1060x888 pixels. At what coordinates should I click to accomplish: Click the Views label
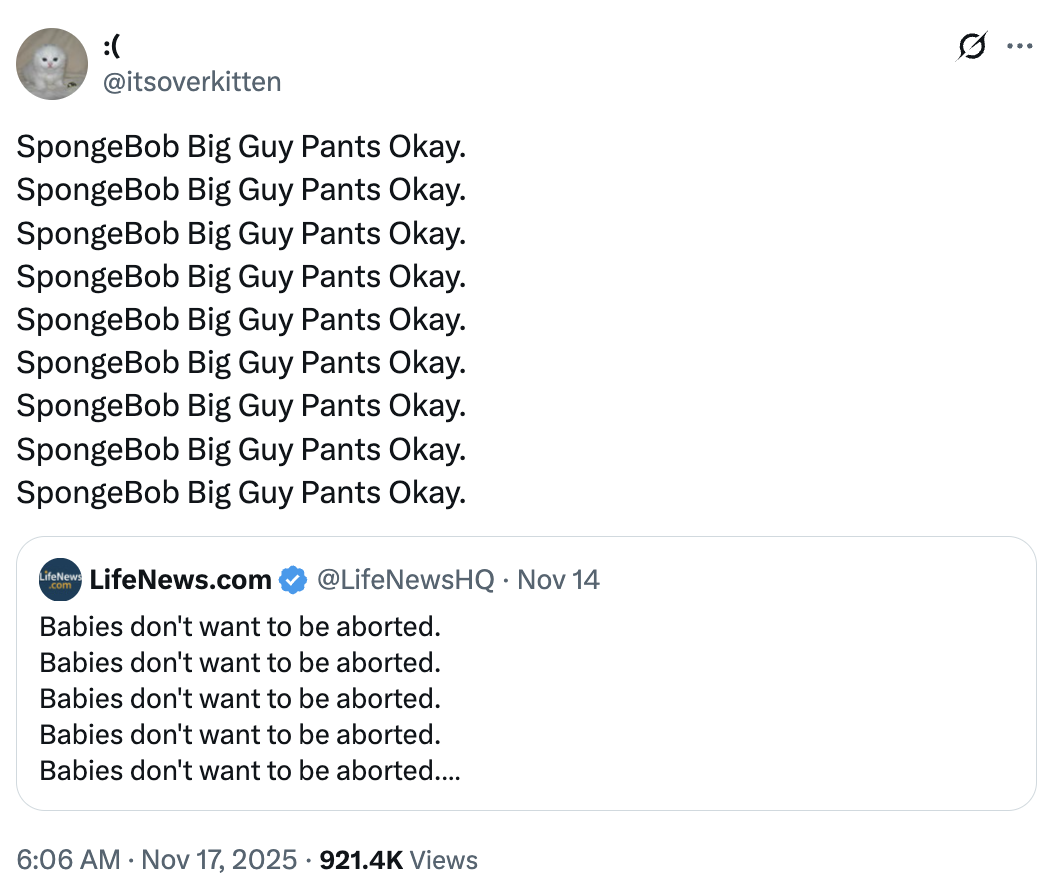[x=444, y=860]
